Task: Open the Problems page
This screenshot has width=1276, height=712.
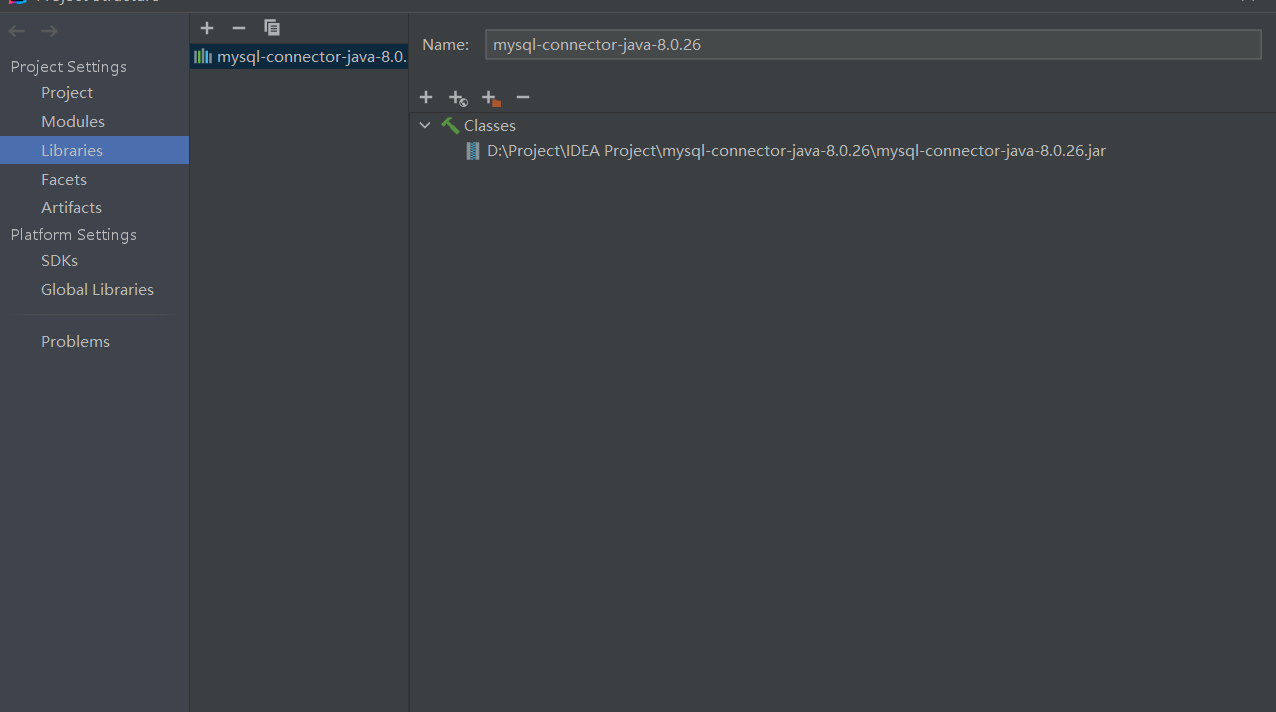Action: [x=75, y=341]
